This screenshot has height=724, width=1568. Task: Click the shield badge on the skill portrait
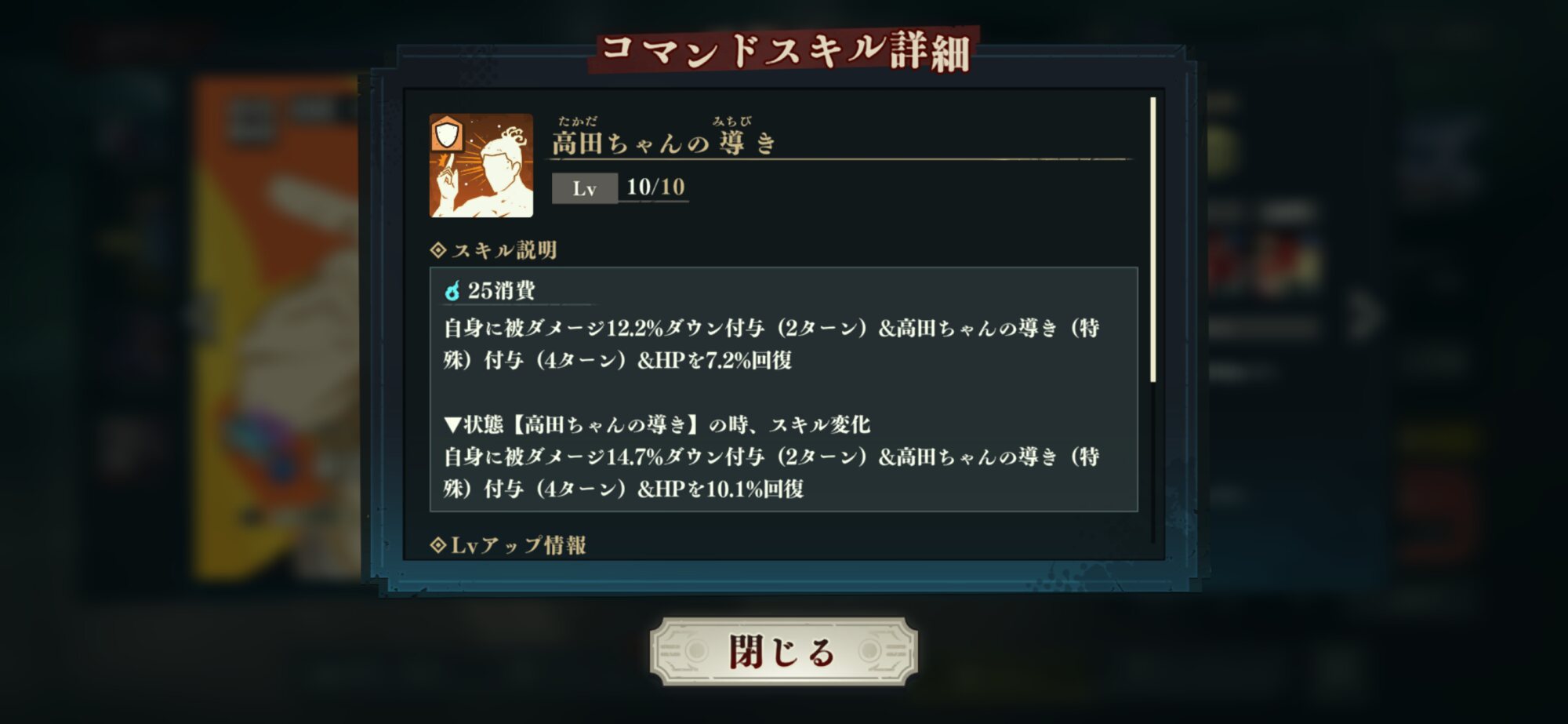pyautogui.click(x=446, y=133)
